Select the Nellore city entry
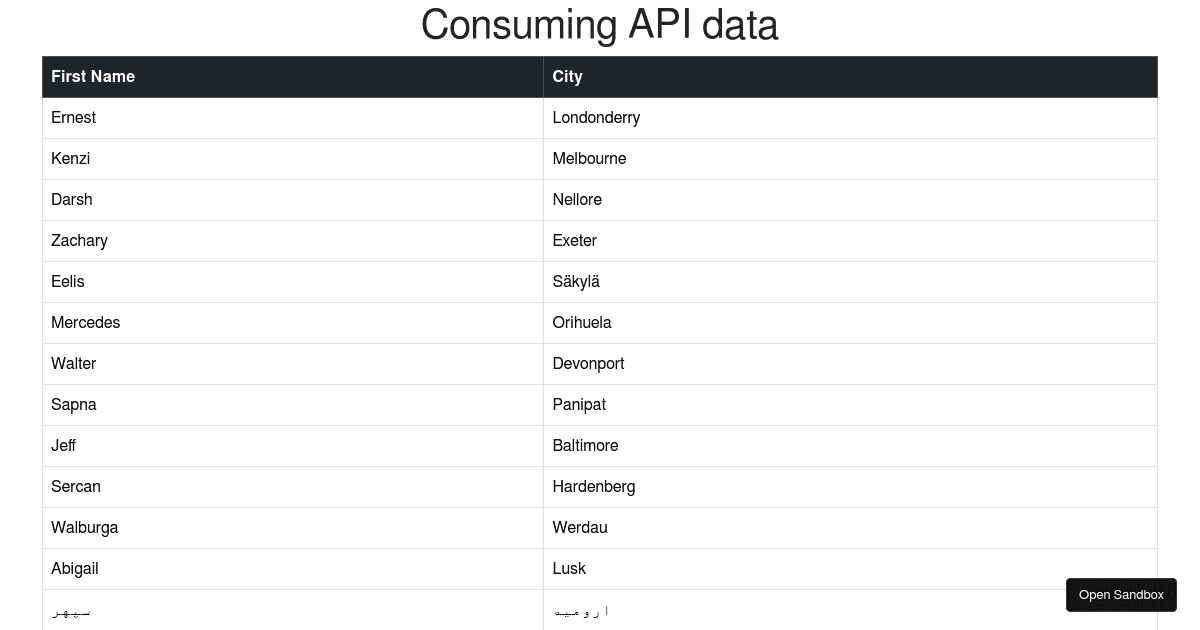This screenshot has height=630, width=1200. 577,199
